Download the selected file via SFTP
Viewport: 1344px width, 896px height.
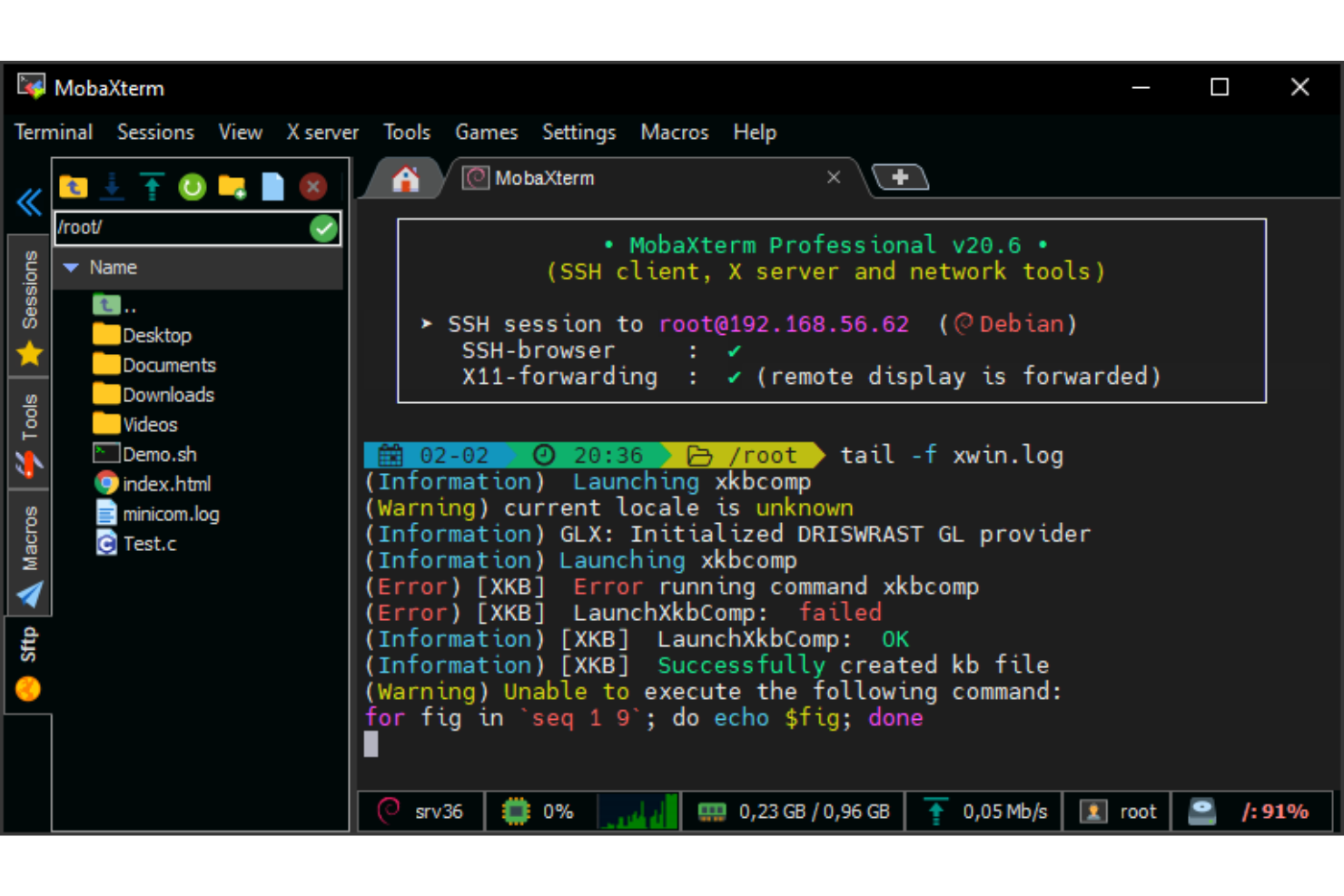pos(112,187)
